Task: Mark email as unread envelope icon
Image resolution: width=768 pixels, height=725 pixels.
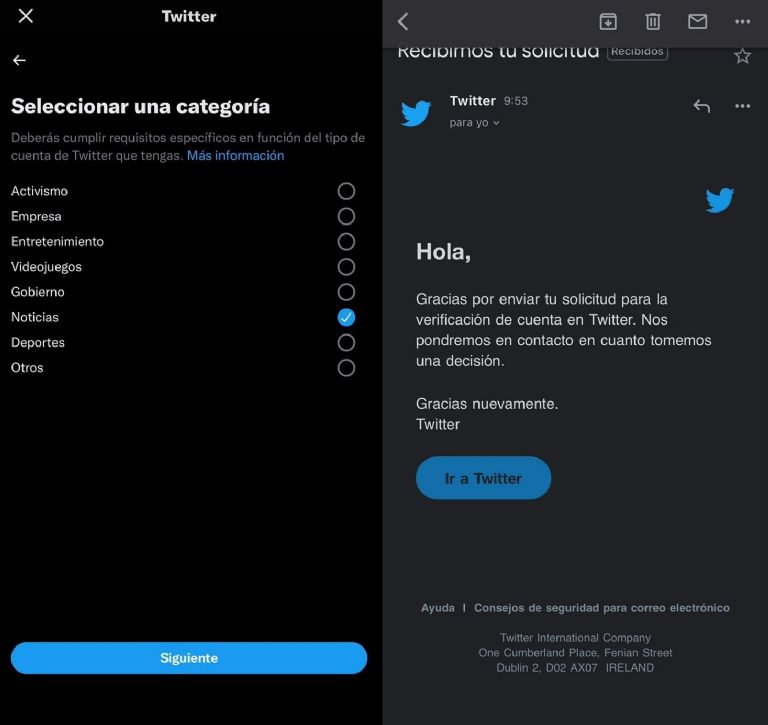Action: pyautogui.click(x=697, y=22)
